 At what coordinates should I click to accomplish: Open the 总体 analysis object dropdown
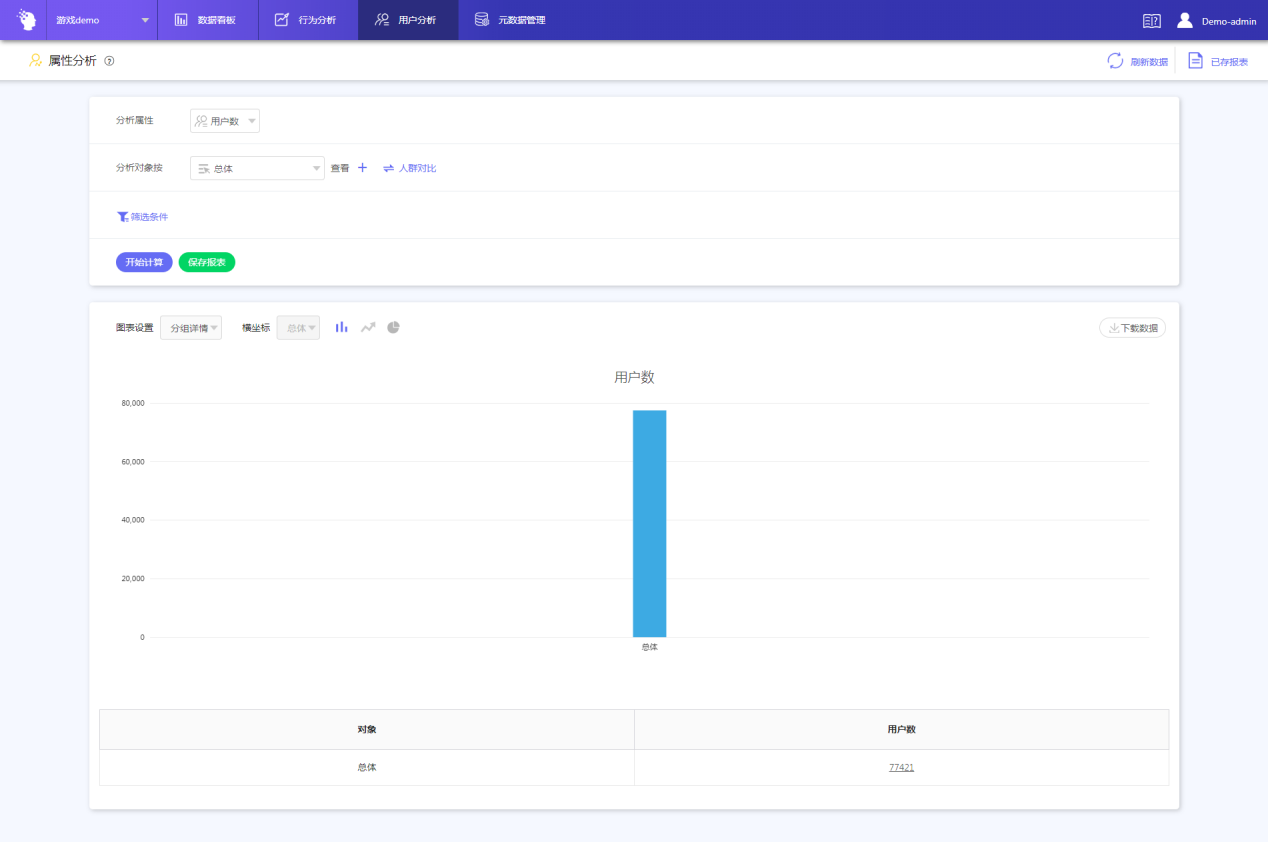(x=257, y=168)
